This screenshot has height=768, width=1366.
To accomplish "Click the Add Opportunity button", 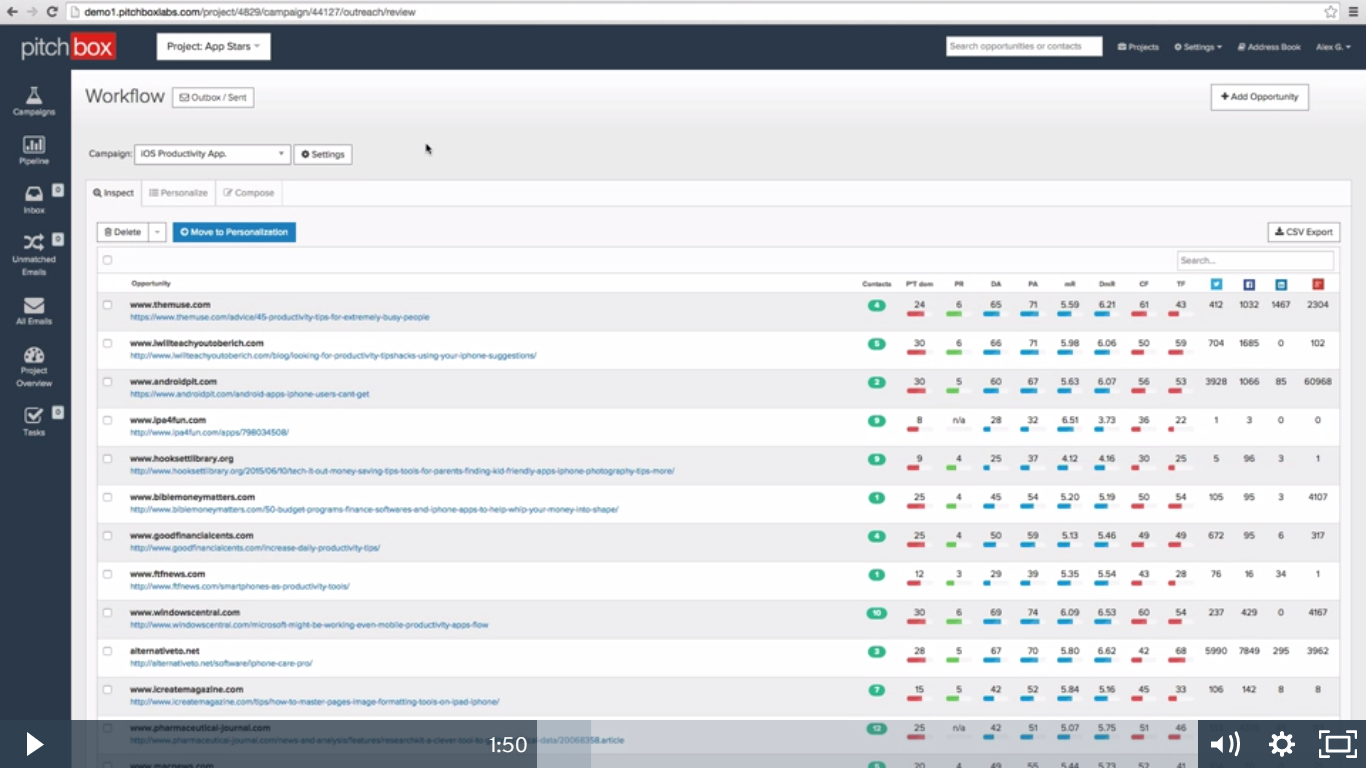I will point(1260,97).
